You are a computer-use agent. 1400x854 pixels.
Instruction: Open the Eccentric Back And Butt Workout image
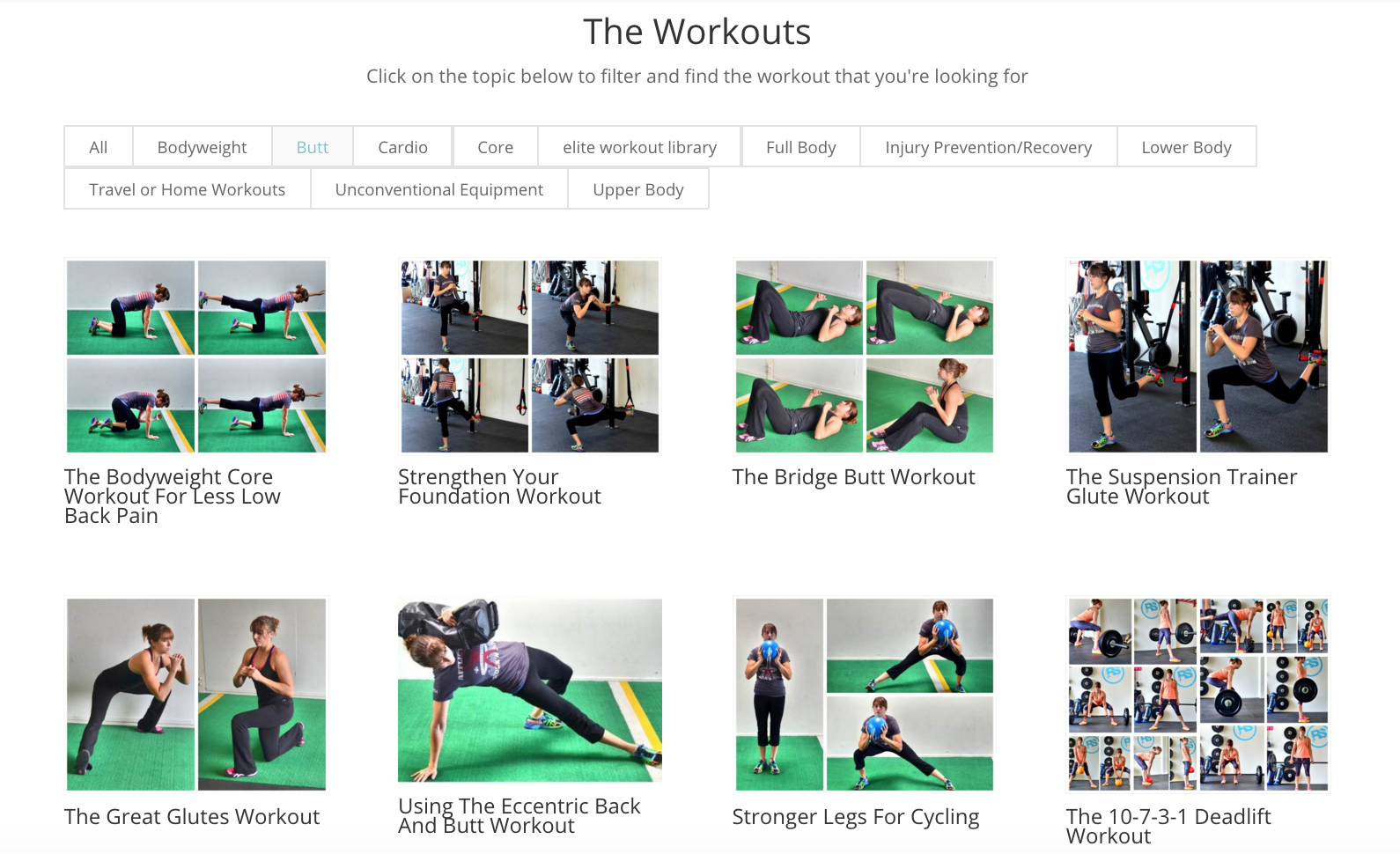point(530,690)
